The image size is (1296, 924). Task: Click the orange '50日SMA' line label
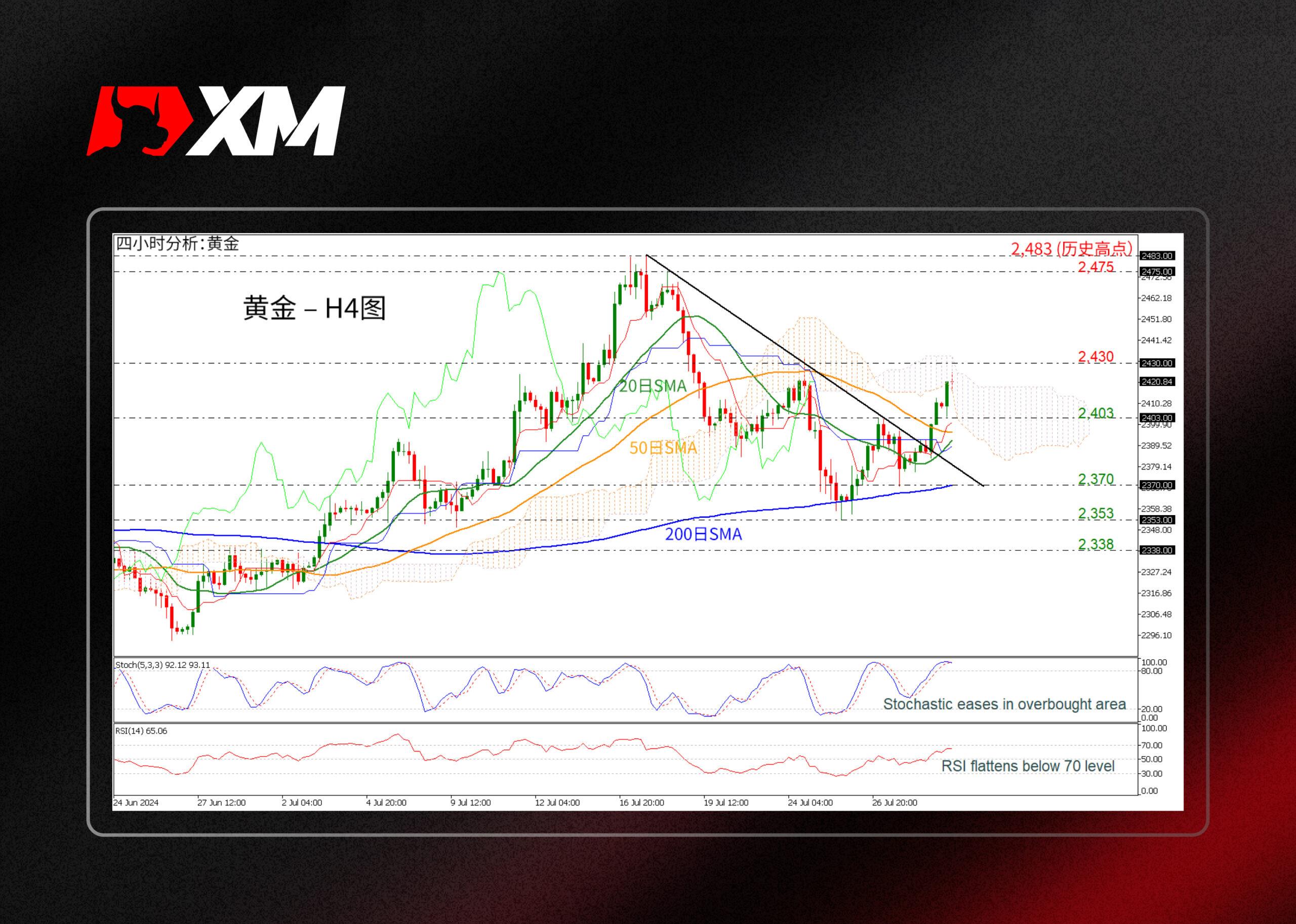pyautogui.click(x=663, y=448)
